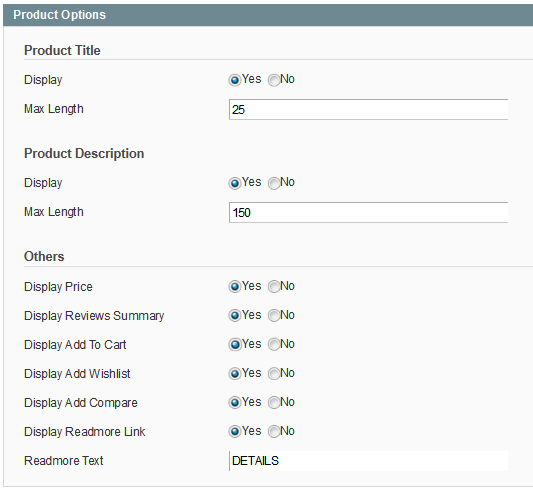Disable Display Reviews Summary with No
533x489 pixels.
coord(274,316)
